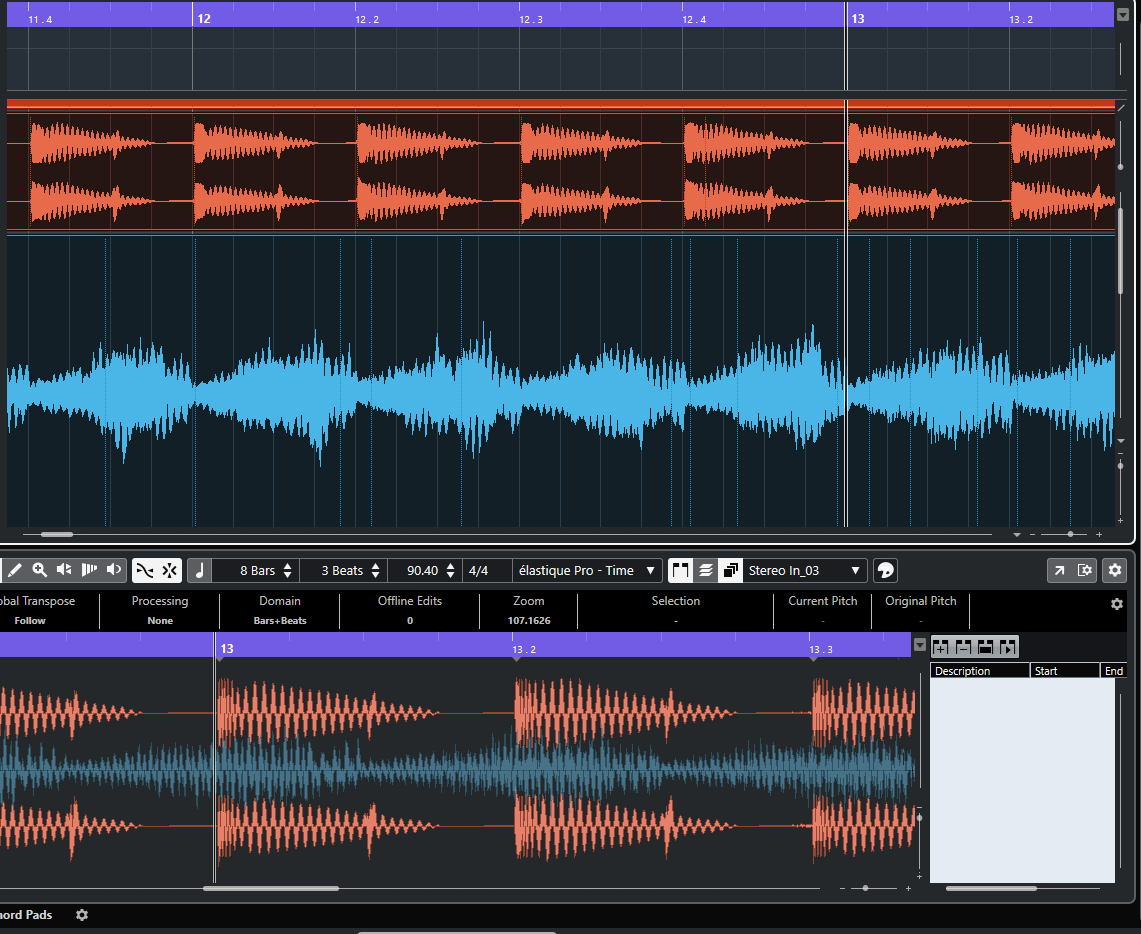This screenshot has height=934, width=1141.
Task: Increase the 8 Bars length stepper
Action: tap(287, 566)
